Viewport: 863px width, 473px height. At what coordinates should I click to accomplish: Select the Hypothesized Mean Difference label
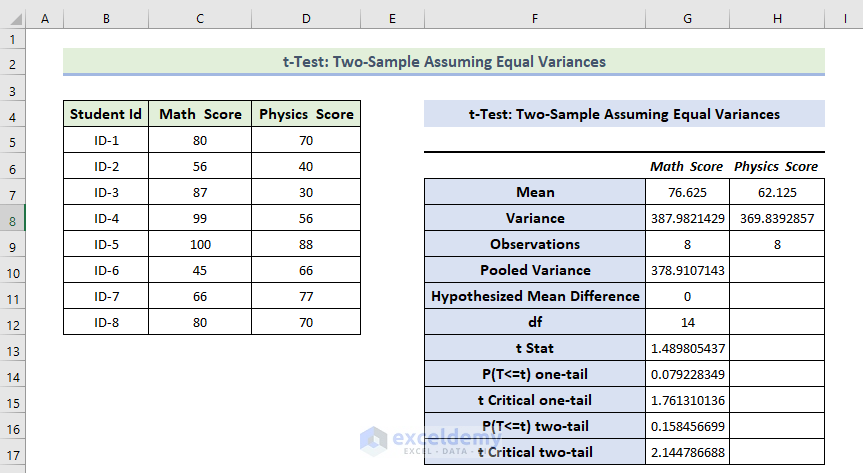(534, 296)
